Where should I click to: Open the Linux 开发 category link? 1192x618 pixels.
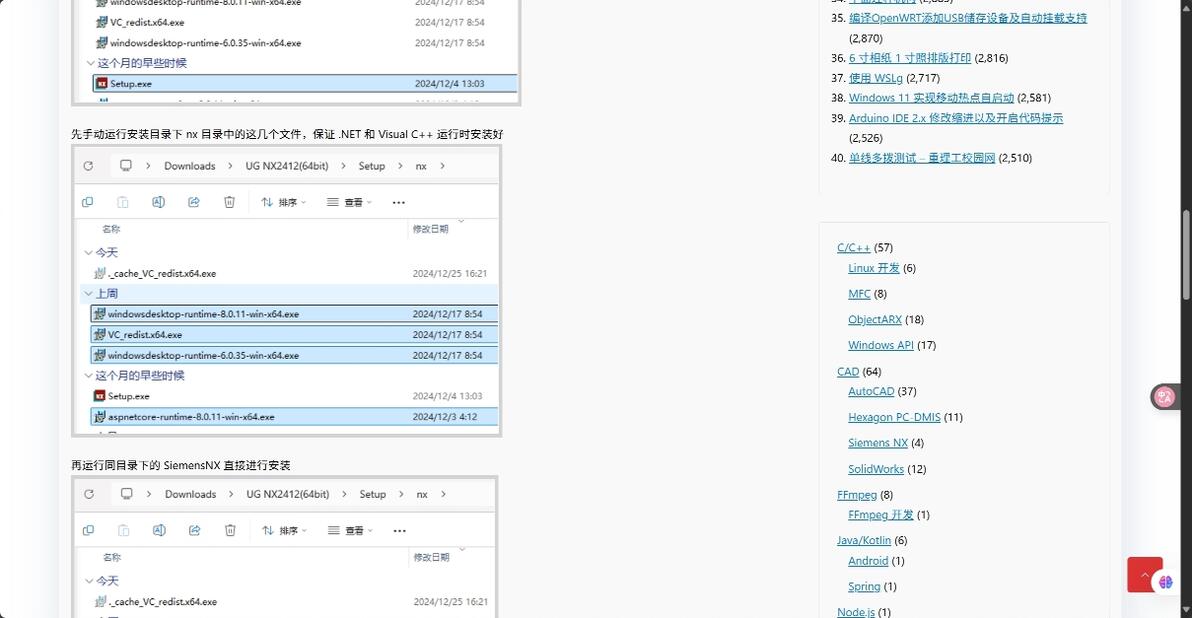[873, 268]
